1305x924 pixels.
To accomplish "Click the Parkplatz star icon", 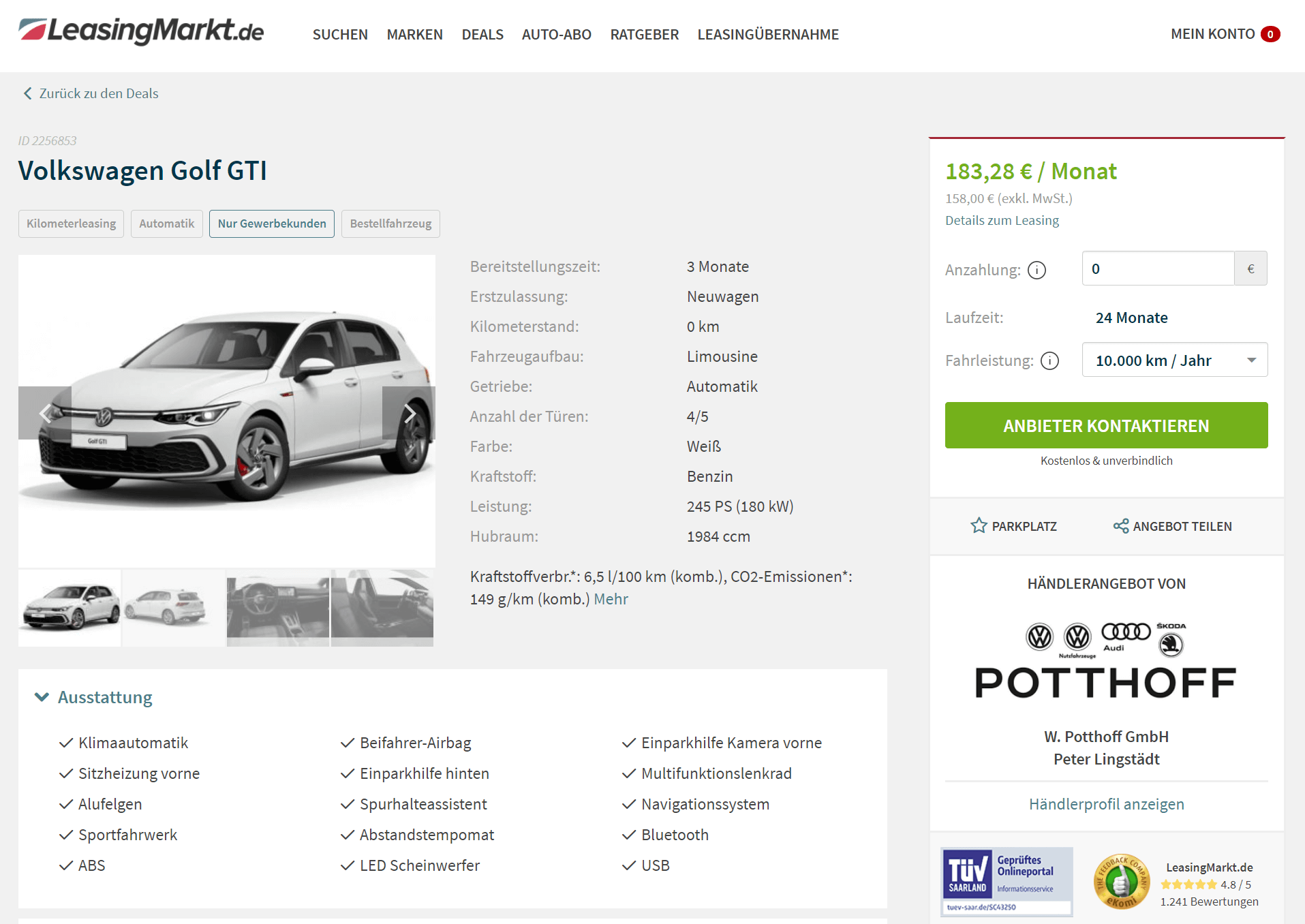I will pyautogui.click(x=979, y=525).
